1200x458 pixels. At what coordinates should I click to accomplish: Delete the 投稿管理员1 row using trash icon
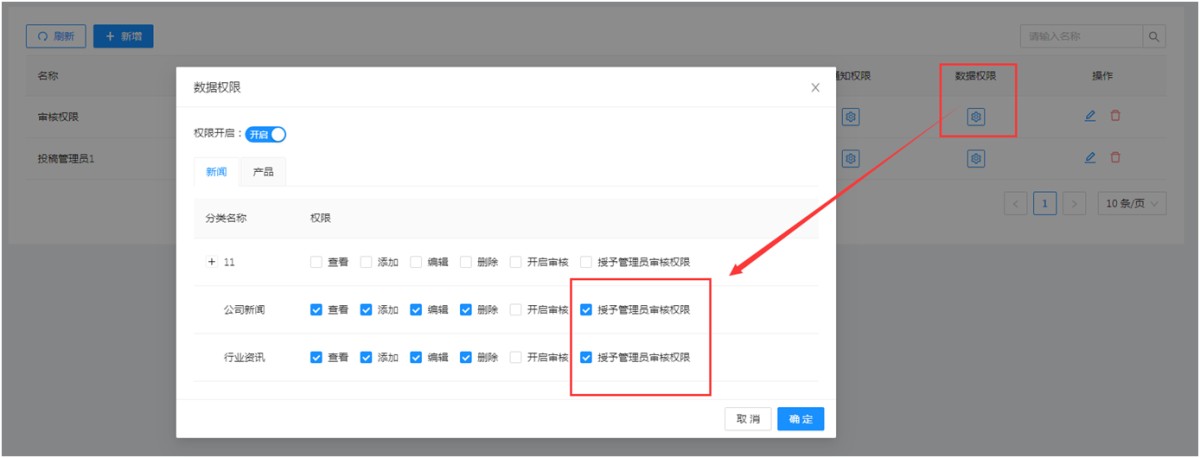tap(1115, 158)
